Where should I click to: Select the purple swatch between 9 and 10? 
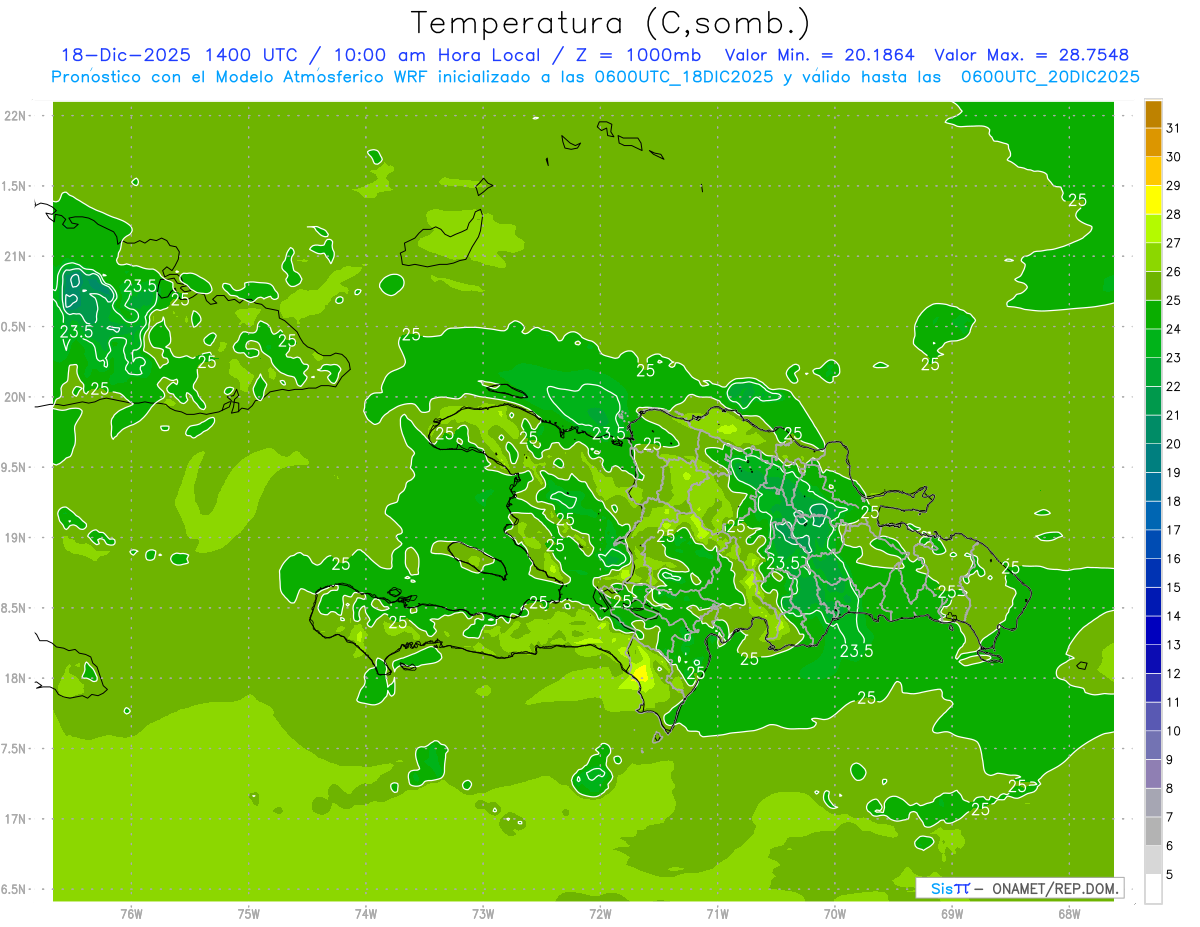point(1153,745)
